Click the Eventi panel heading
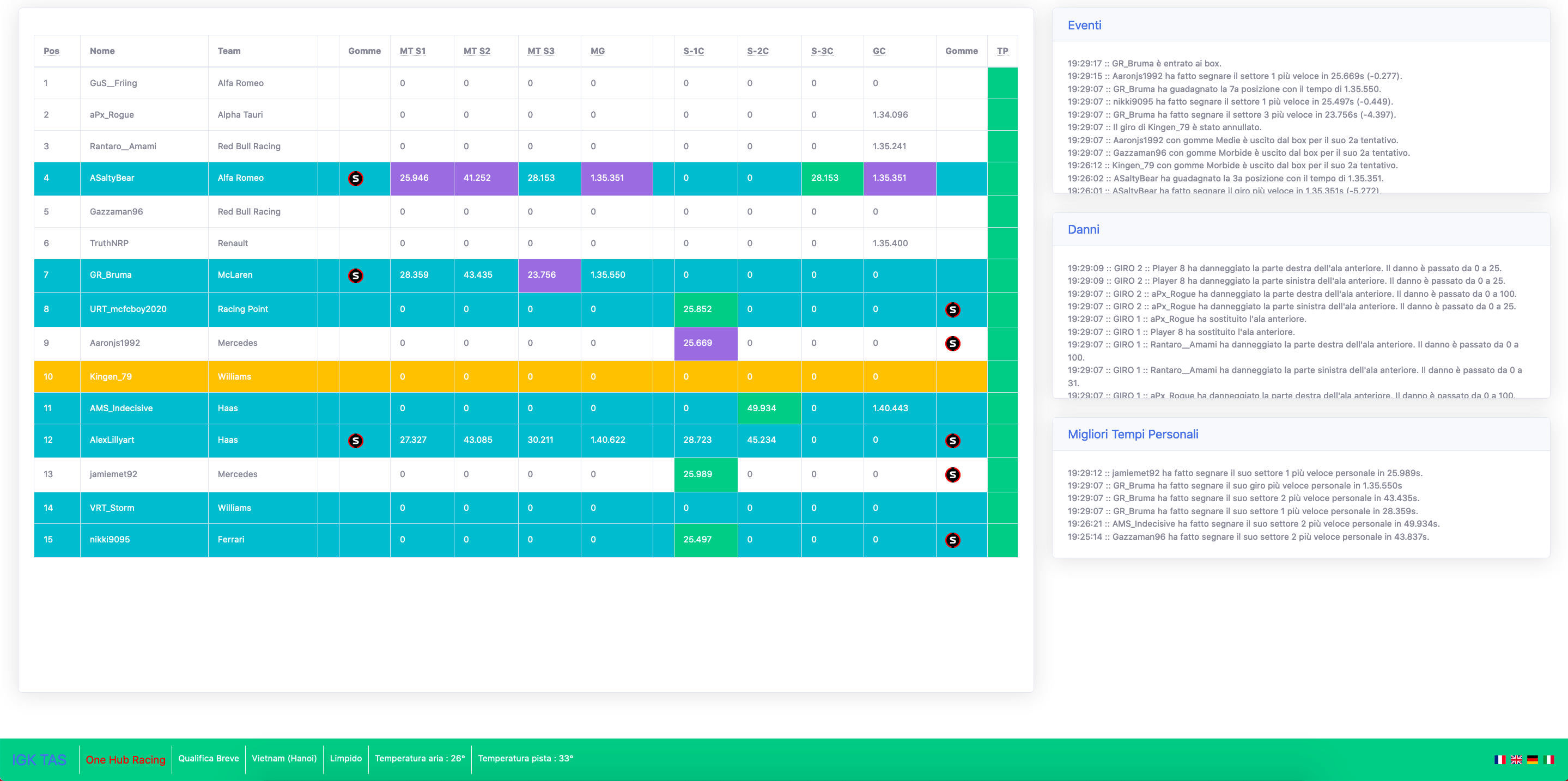 [x=1084, y=25]
